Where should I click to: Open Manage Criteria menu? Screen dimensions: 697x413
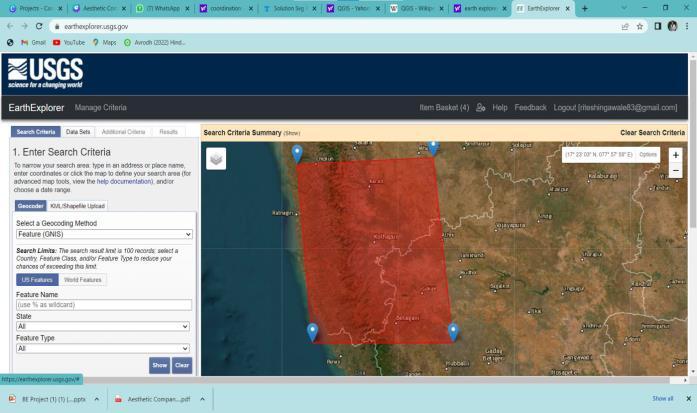click(x=100, y=108)
